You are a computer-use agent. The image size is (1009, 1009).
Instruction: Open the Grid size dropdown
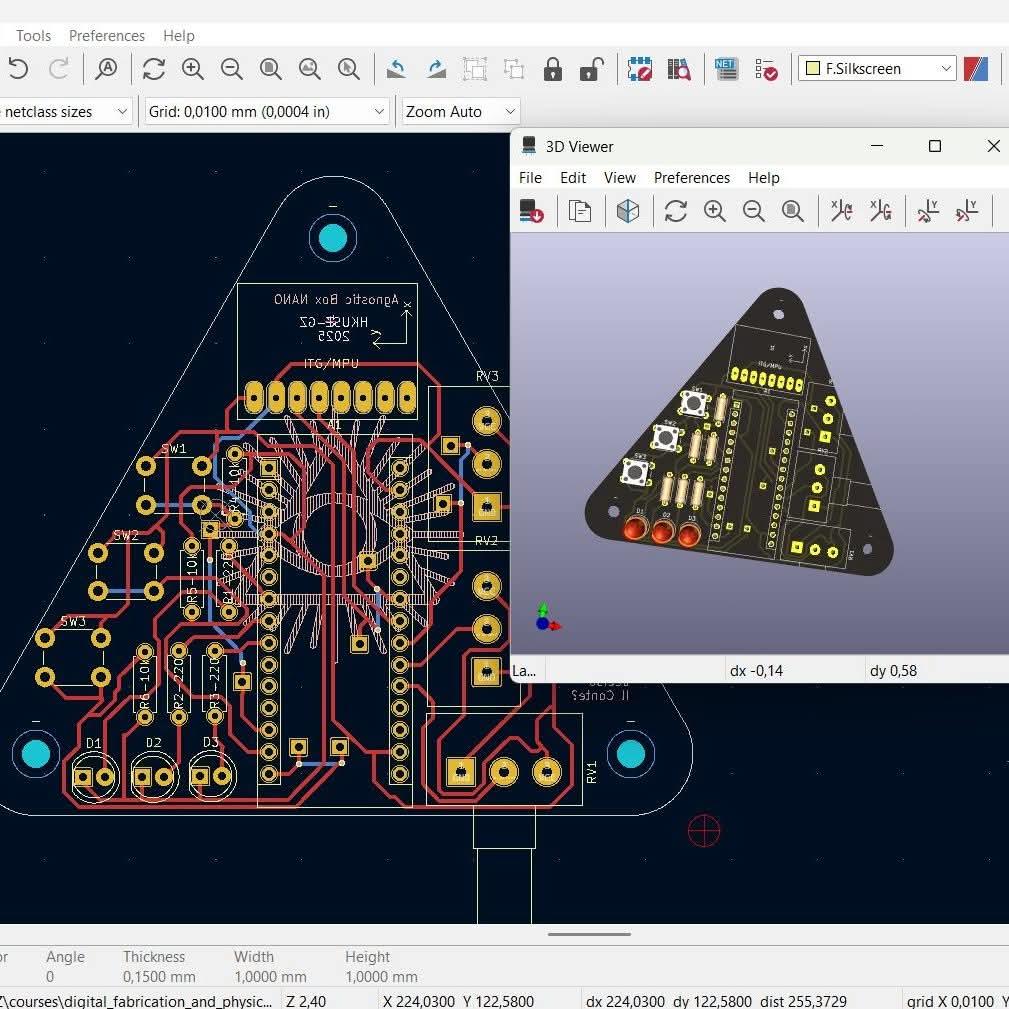pyautogui.click(x=379, y=112)
